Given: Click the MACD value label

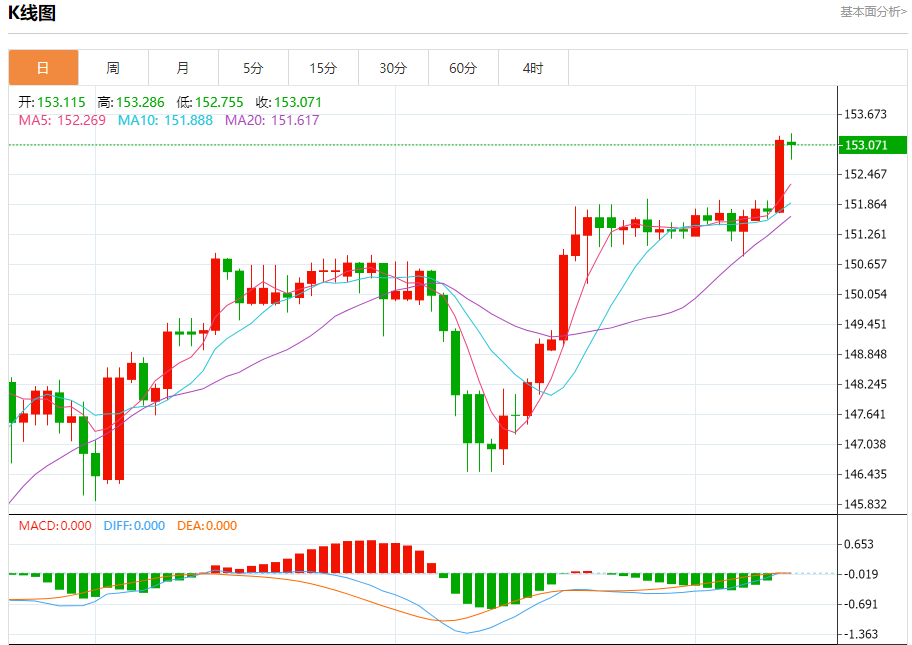Looking at the screenshot, I should [x=55, y=526].
